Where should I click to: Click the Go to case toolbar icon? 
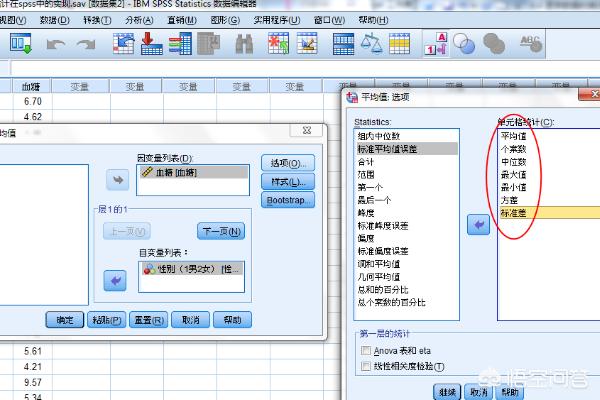pos(124,44)
